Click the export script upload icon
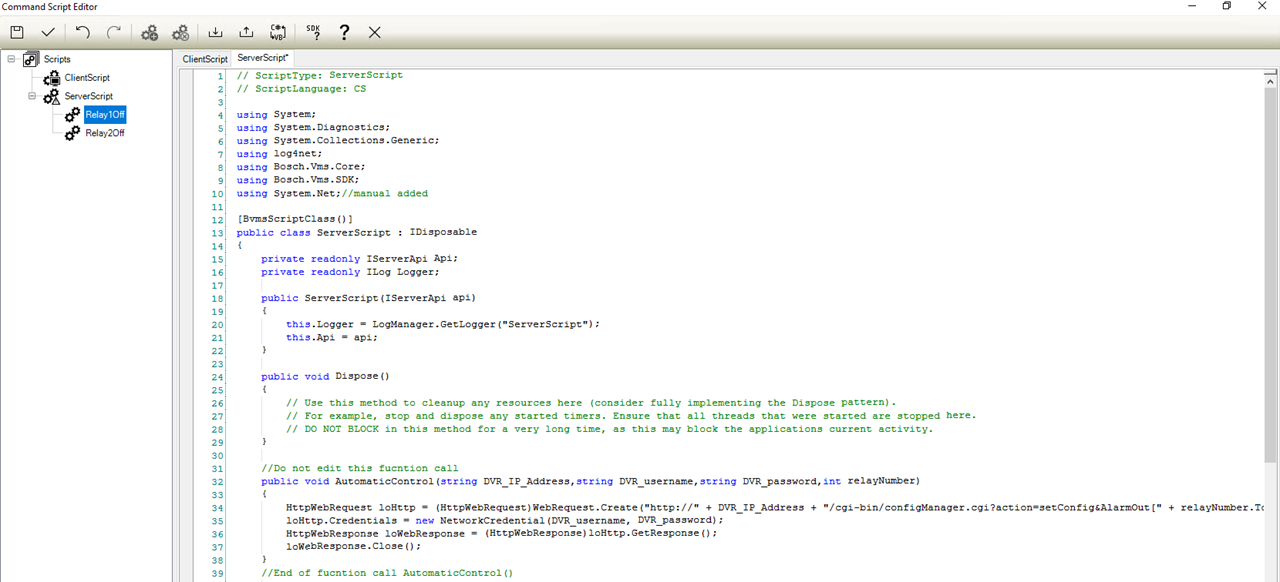Viewport: 1280px width, 582px height. click(246, 32)
